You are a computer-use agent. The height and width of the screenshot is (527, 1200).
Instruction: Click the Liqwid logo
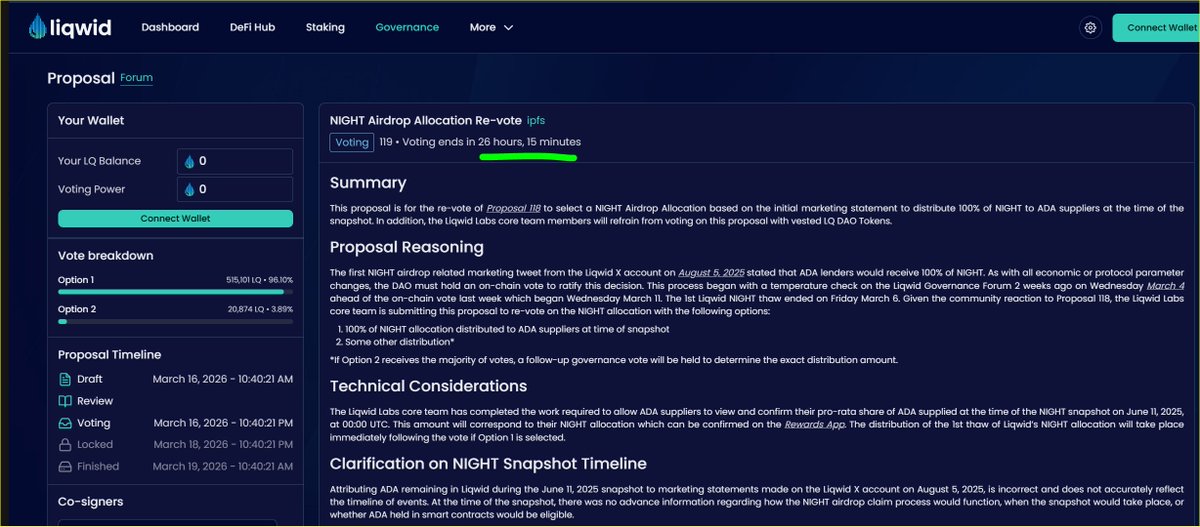click(70, 27)
